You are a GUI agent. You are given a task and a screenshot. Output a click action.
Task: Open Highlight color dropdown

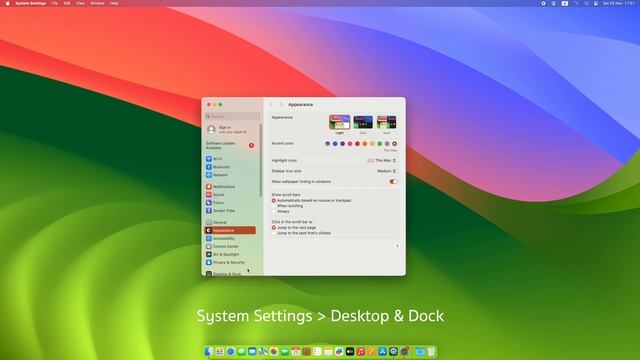click(382, 160)
